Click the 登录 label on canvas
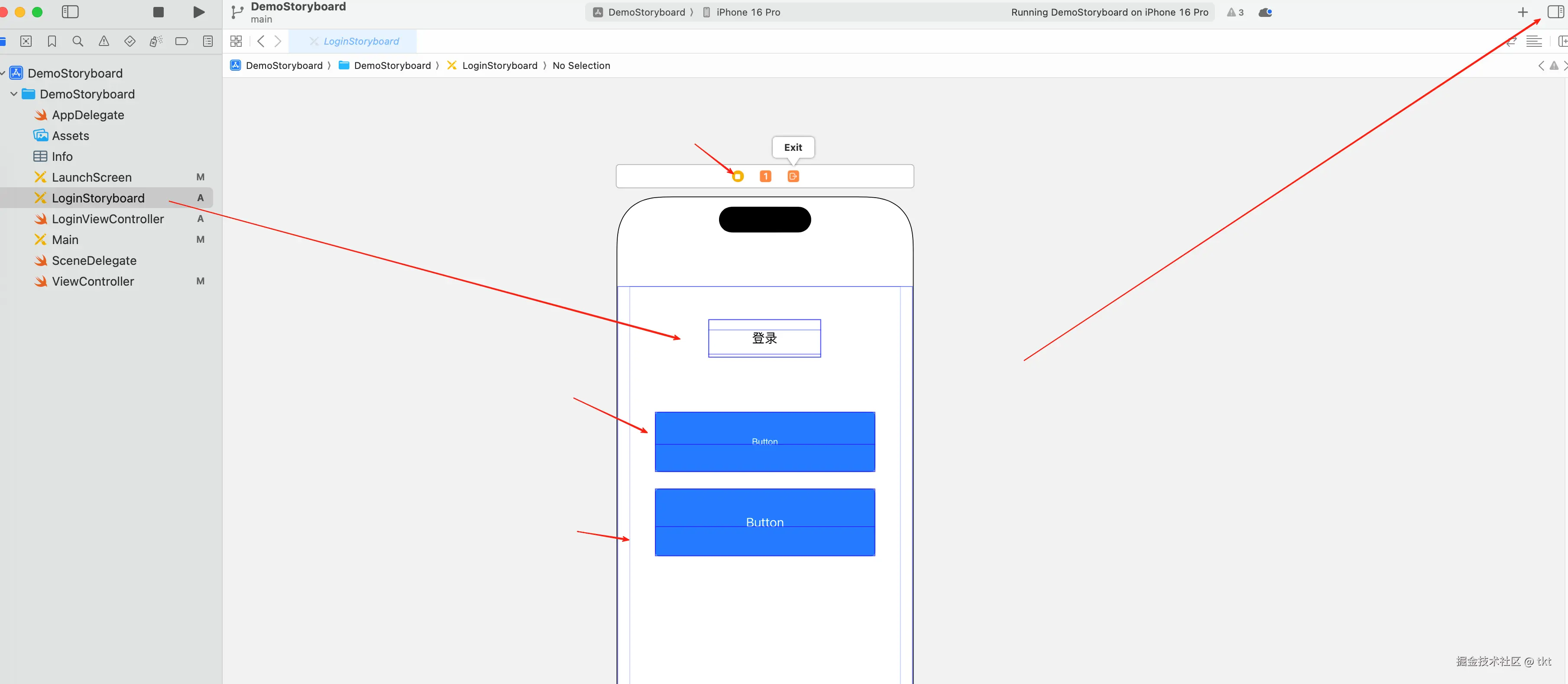Viewport: 1568px width, 684px height. click(x=765, y=339)
